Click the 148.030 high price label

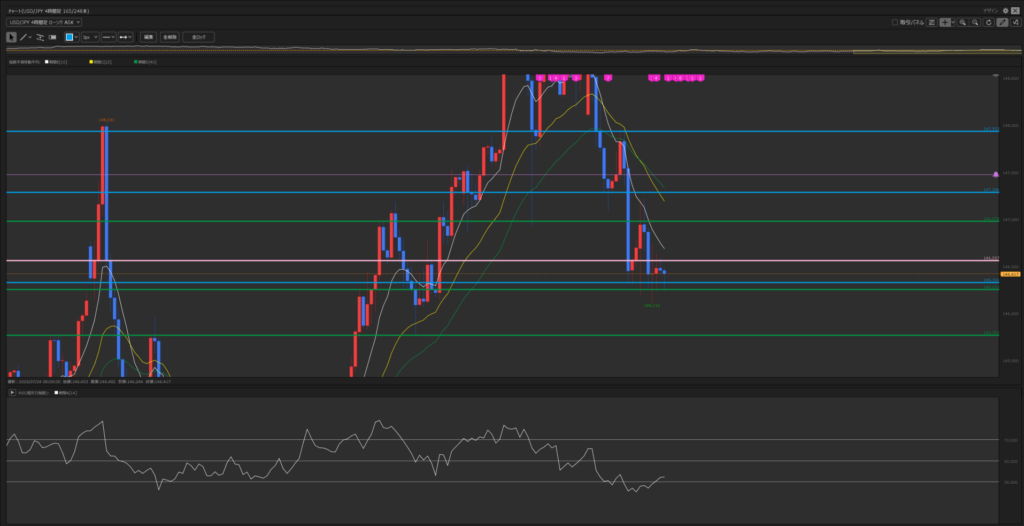coord(106,120)
